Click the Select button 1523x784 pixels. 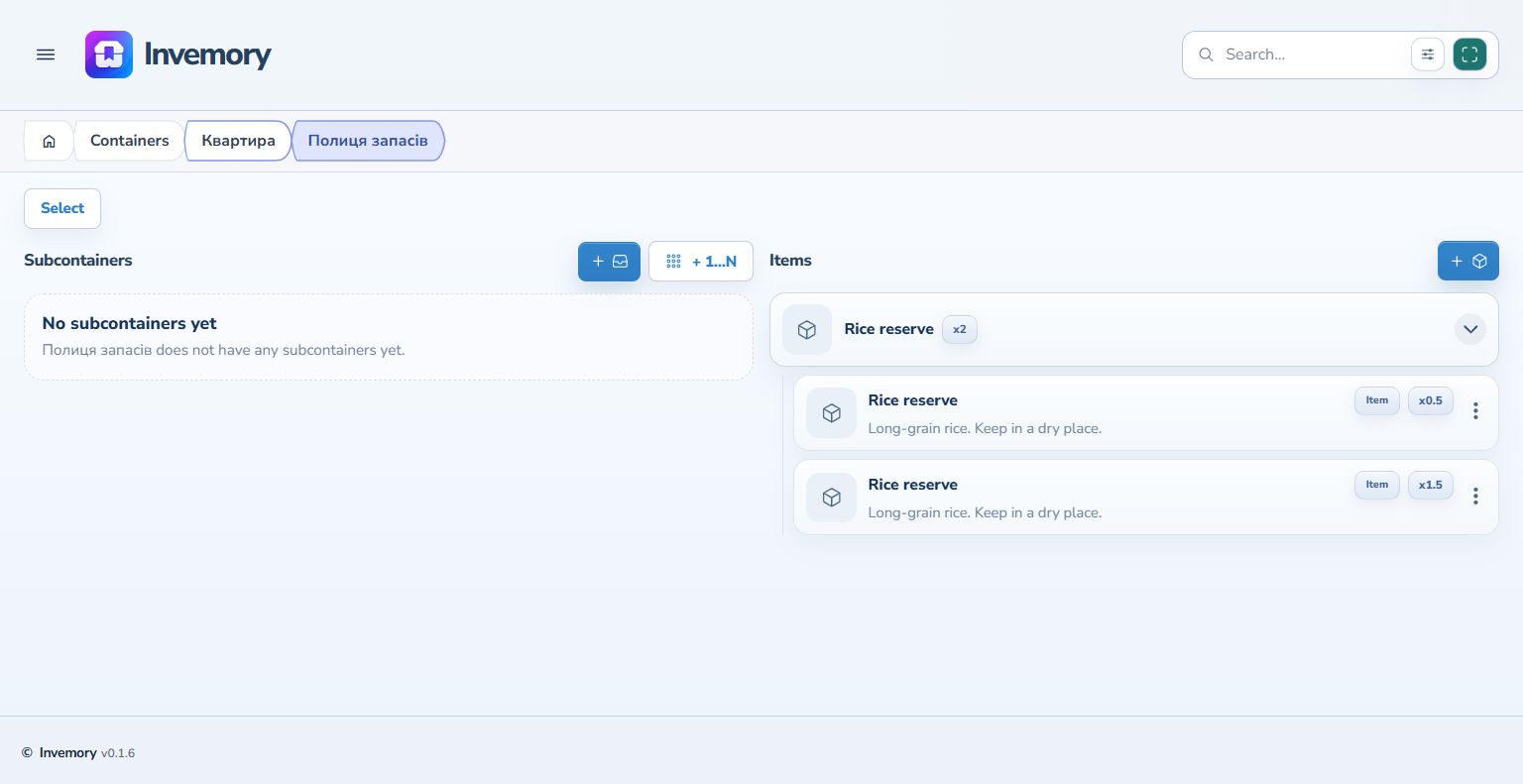62,208
